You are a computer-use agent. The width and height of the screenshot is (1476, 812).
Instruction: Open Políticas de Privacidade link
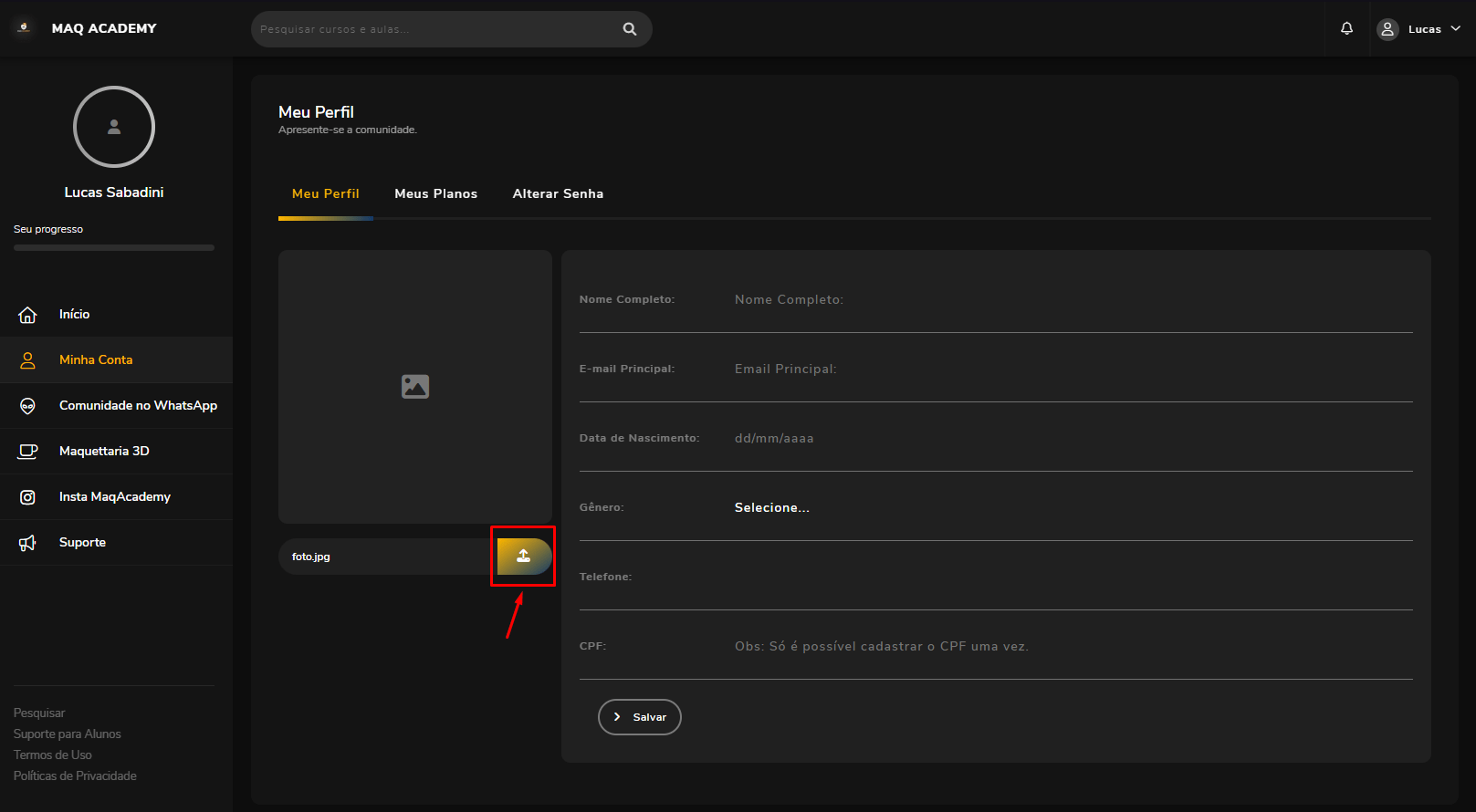75,776
